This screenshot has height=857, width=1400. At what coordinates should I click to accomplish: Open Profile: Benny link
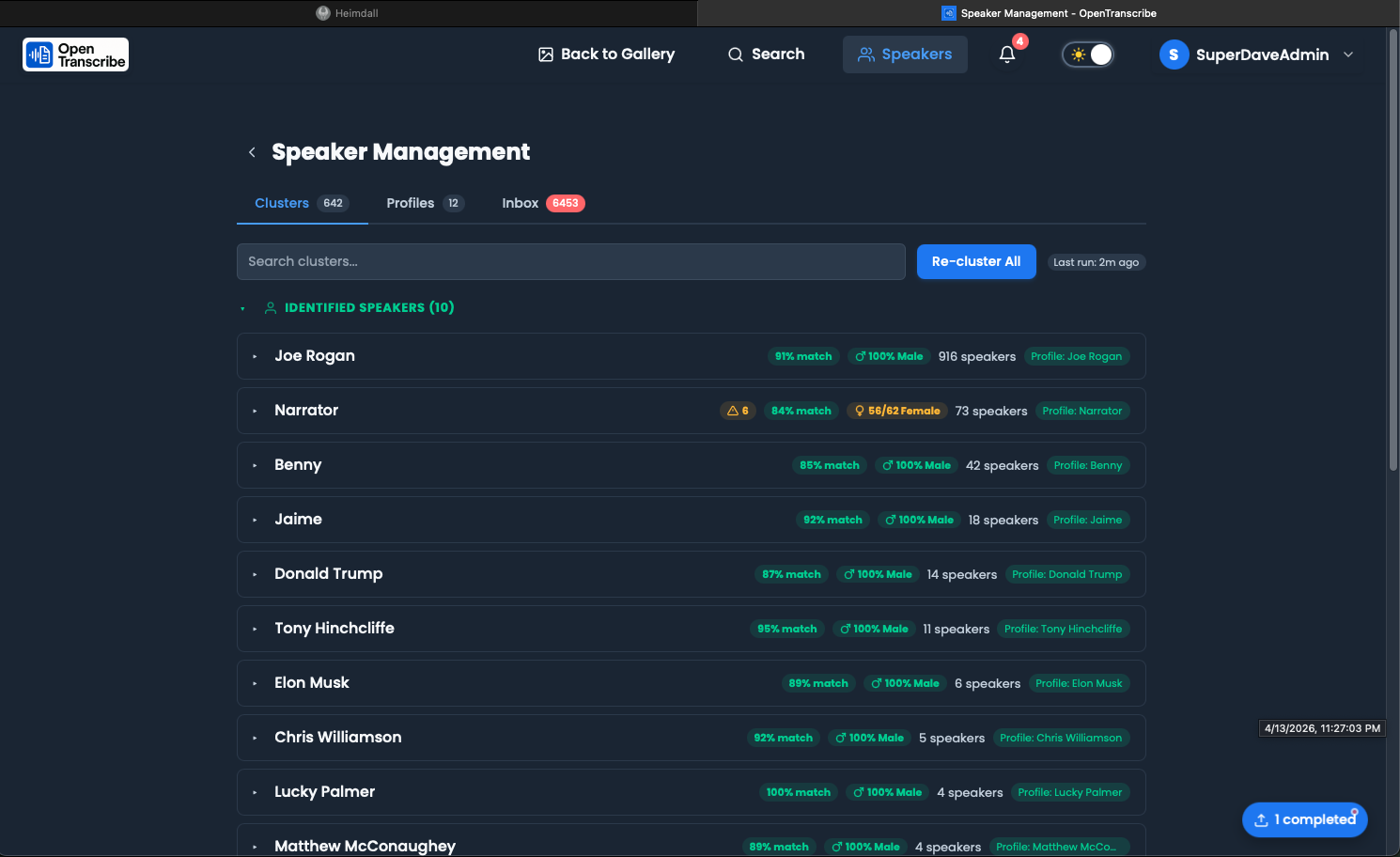pyautogui.click(x=1088, y=465)
